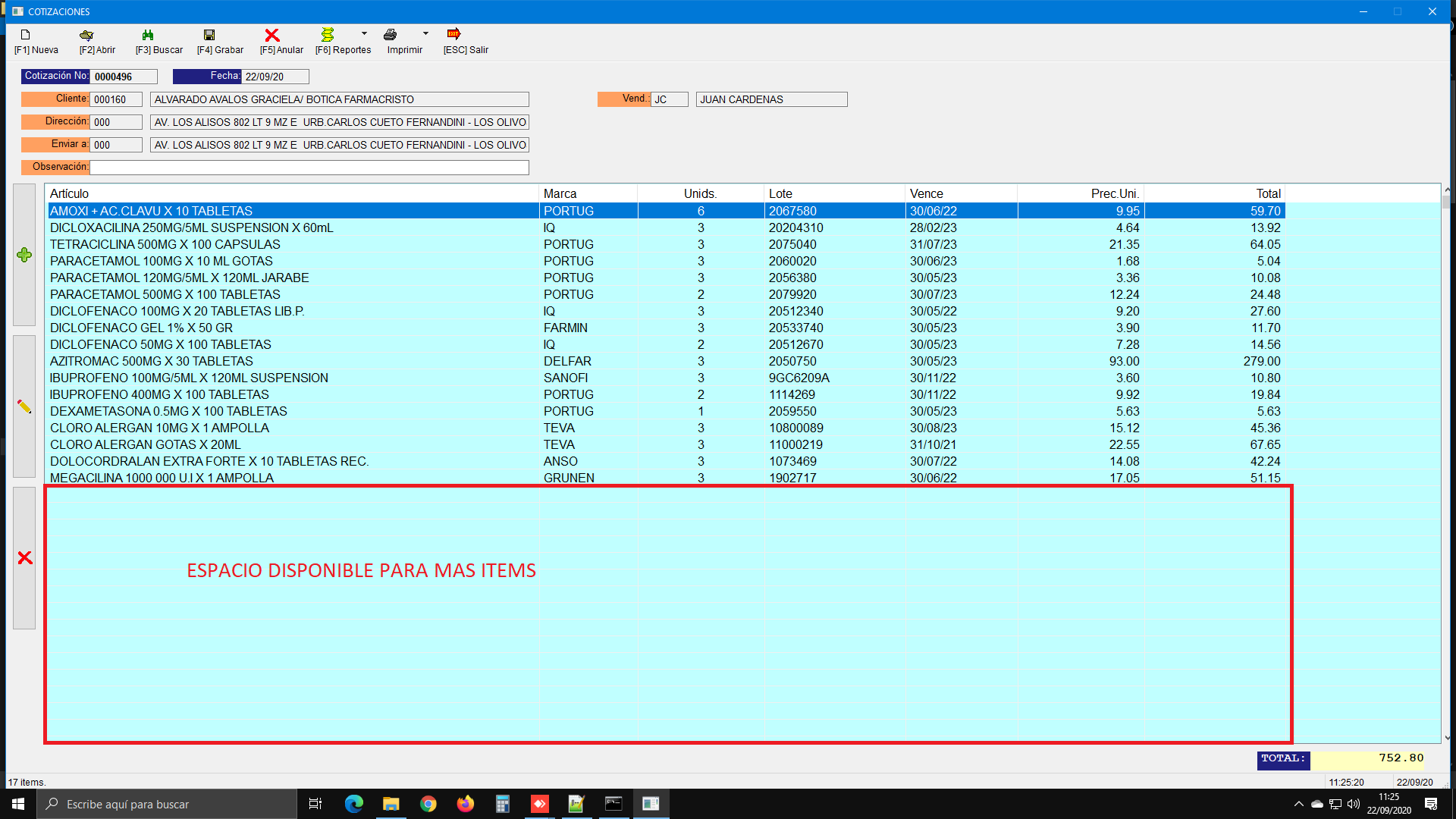Select row PARACETAMOL 500MG X 100 TABLETAS
Viewport: 1456px width, 819px height.
pos(667,294)
